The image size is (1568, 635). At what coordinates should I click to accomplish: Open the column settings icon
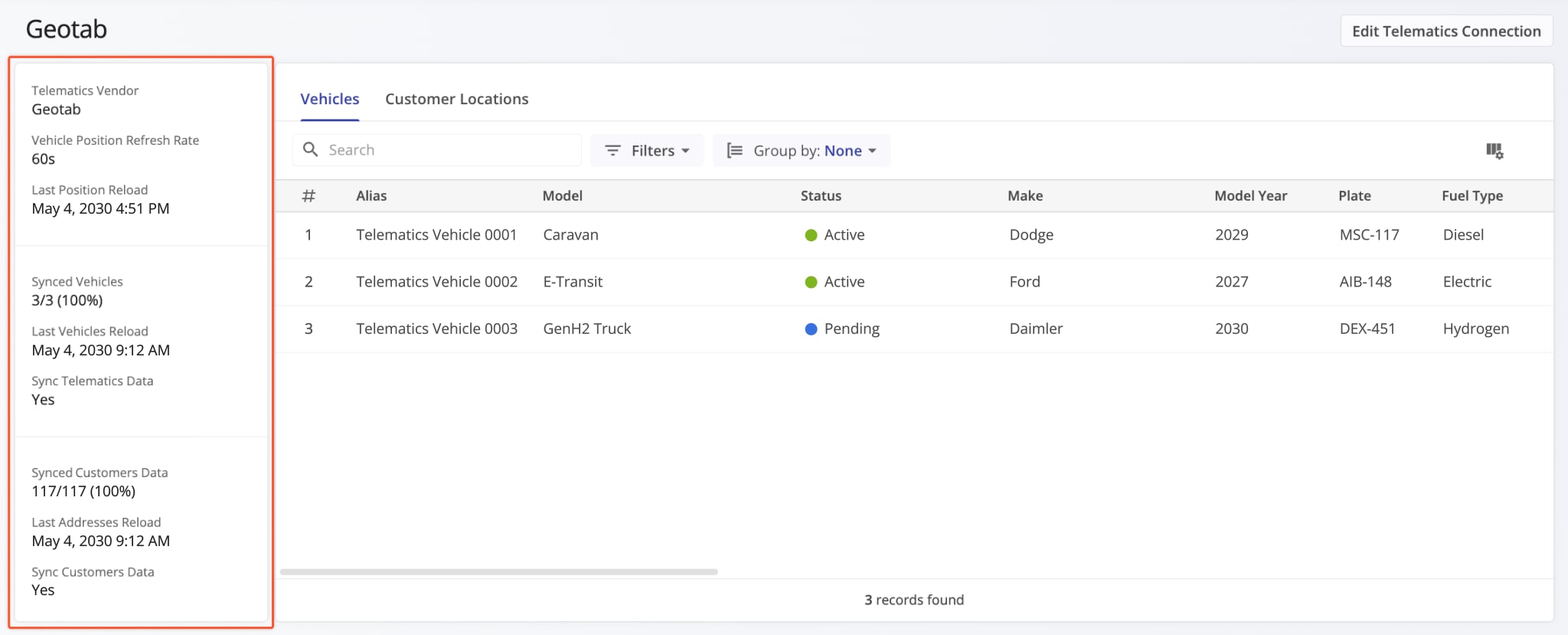(1494, 151)
